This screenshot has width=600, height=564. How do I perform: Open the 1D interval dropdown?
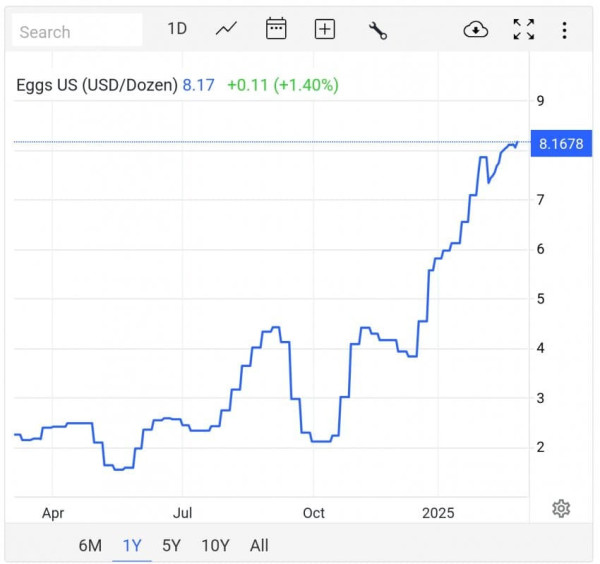[177, 29]
